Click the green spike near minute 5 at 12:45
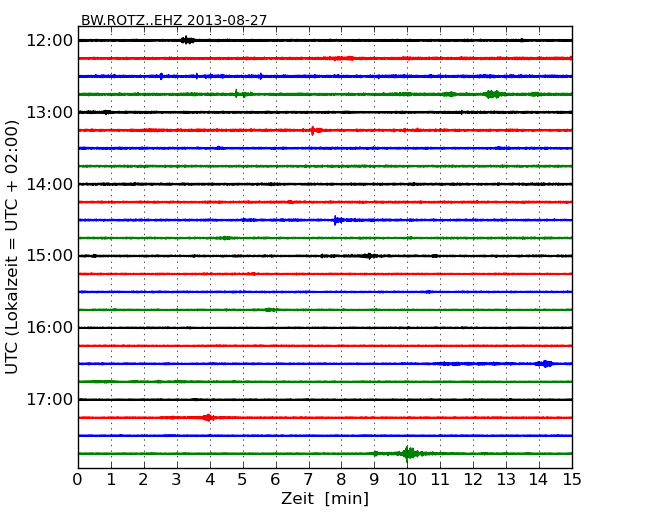The height and width of the screenshot is (520, 650). click(x=237, y=94)
